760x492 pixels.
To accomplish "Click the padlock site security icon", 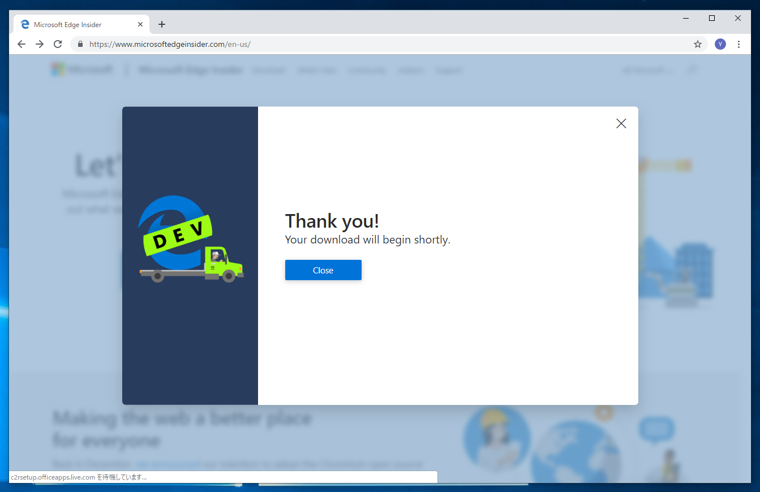I will pyautogui.click(x=80, y=44).
